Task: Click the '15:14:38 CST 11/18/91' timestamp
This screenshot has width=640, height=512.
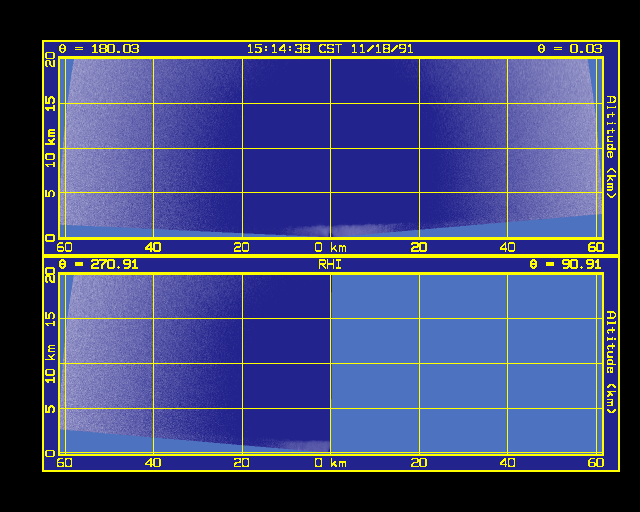Action: (x=330, y=49)
